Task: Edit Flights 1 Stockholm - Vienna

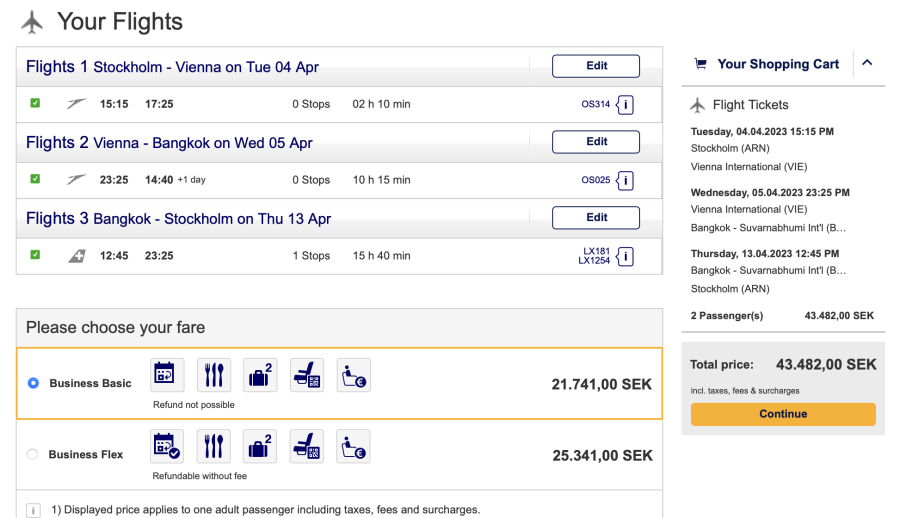Action: 596,66
